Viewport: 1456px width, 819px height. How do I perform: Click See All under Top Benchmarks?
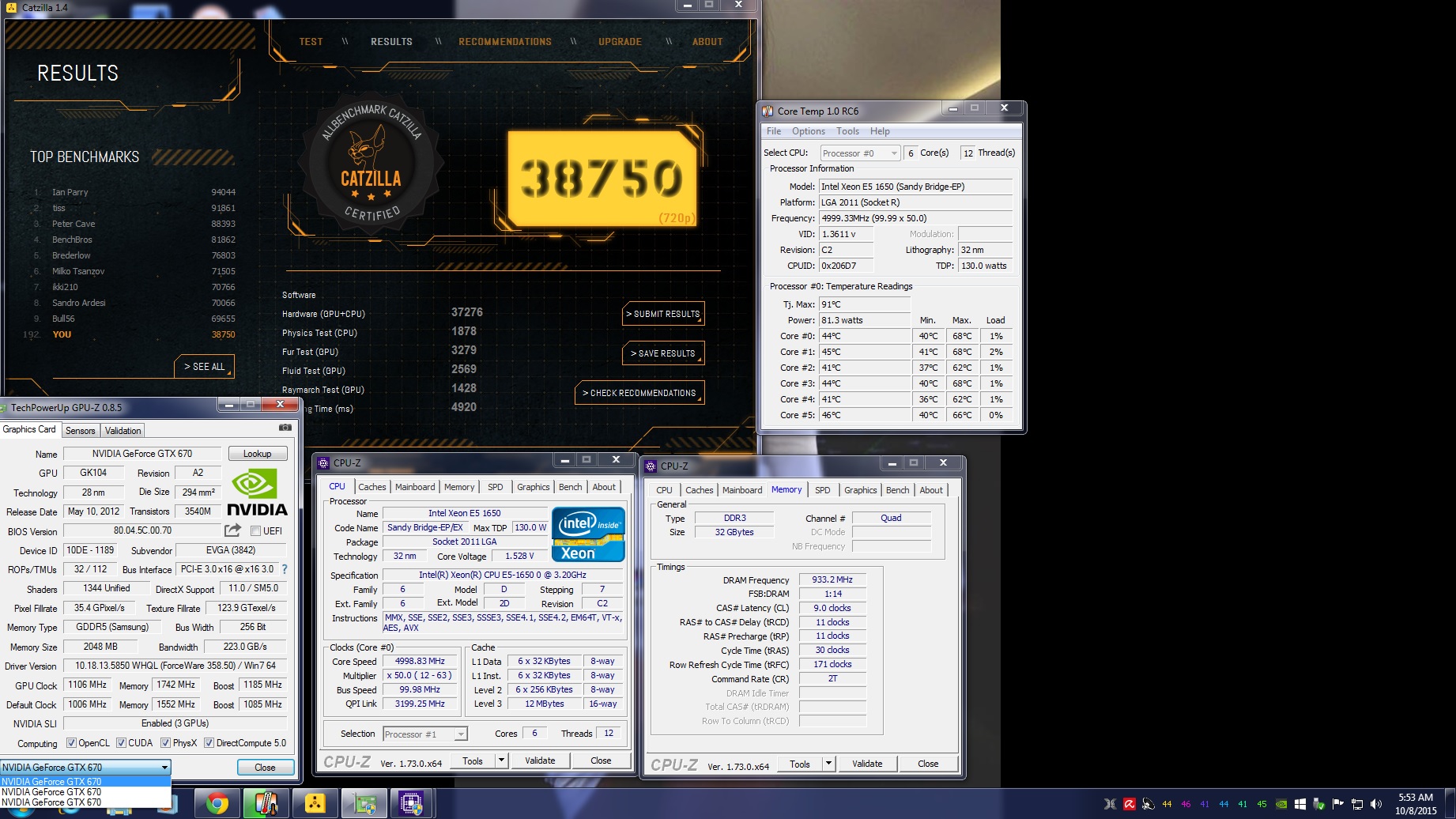click(x=204, y=367)
